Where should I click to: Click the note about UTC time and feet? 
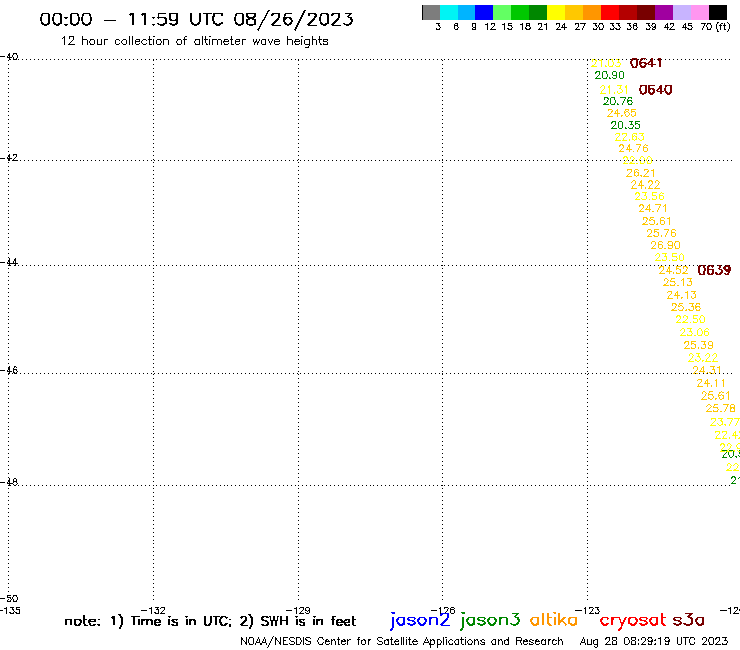(x=210, y=621)
